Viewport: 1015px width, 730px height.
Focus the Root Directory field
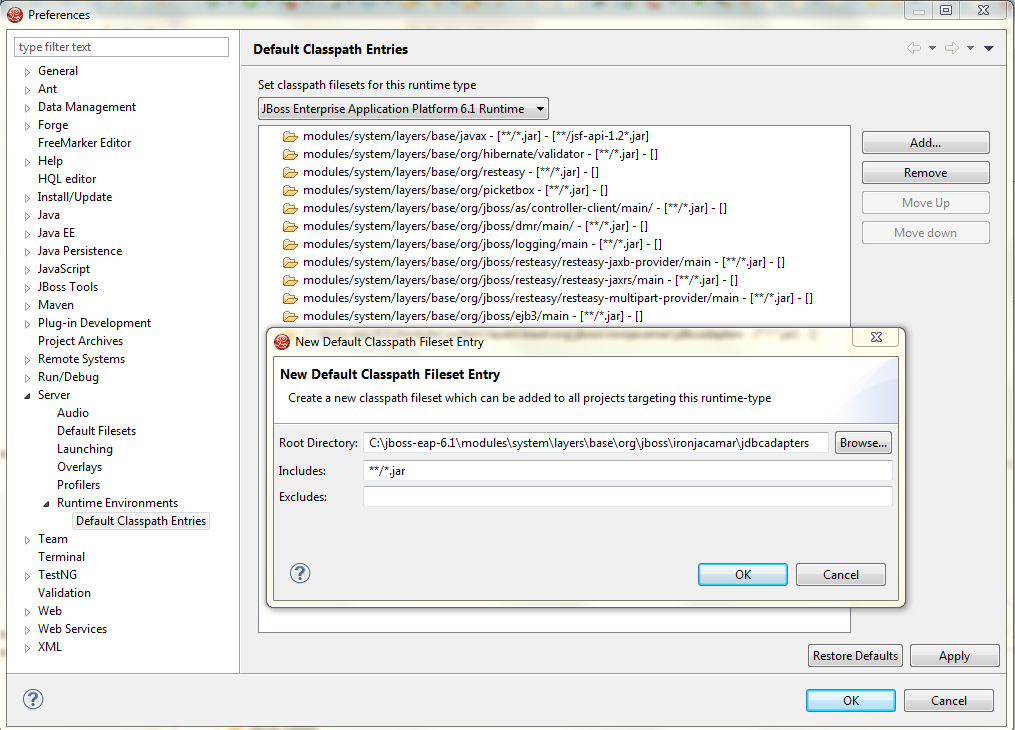pos(596,443)
